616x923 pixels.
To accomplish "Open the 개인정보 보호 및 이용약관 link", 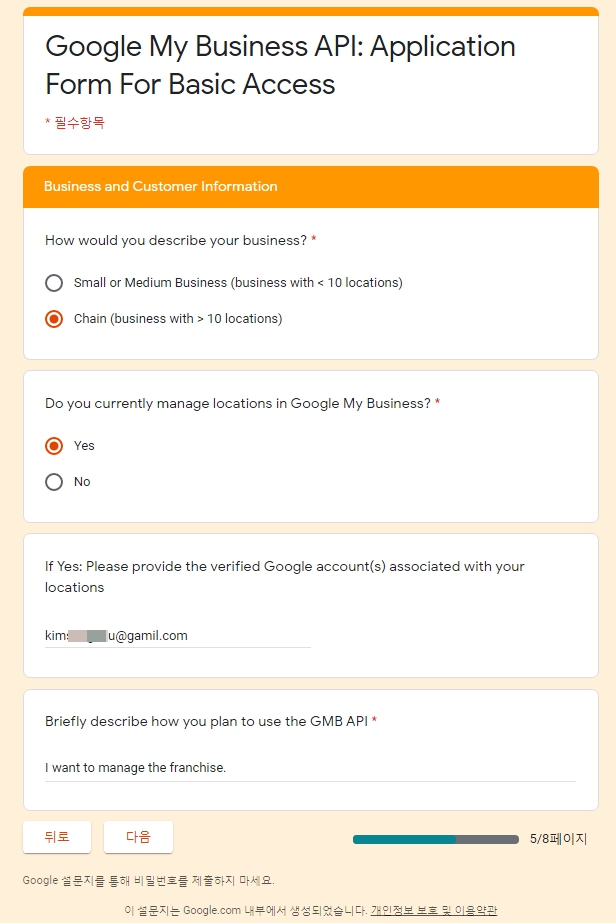I will [433, 910].
